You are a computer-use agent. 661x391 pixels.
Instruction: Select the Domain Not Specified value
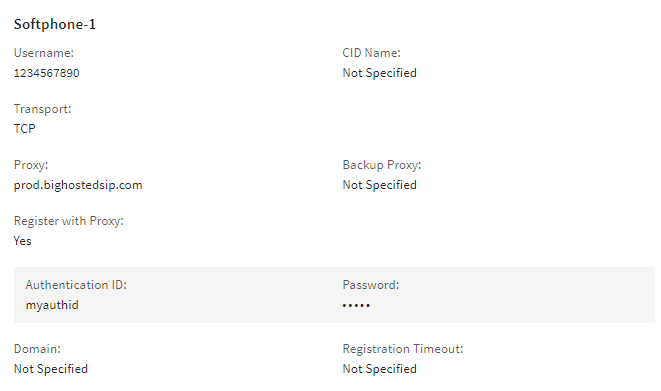tap(51, 369)
